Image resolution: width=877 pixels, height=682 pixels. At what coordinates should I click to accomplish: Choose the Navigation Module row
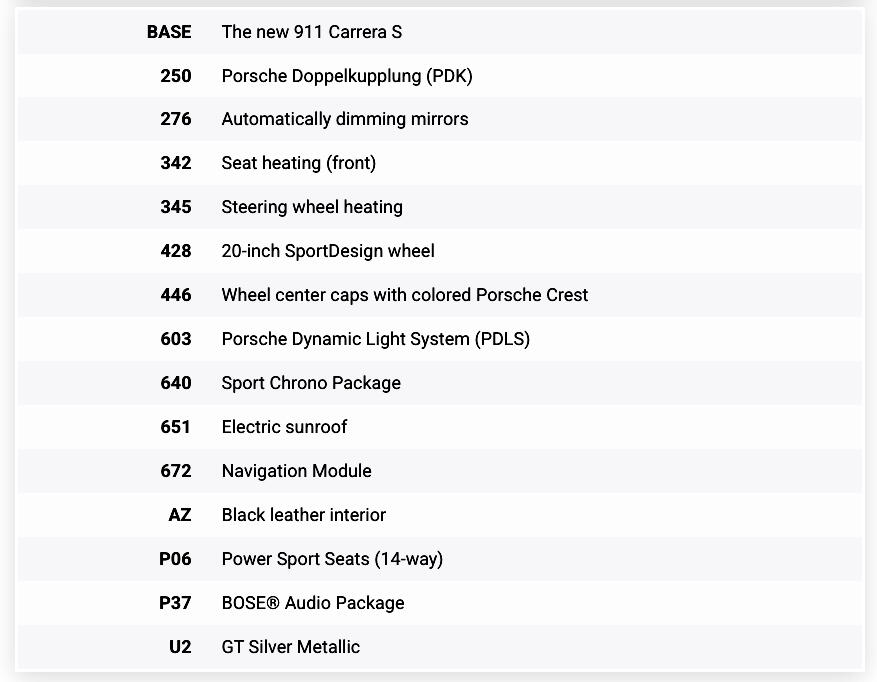click(297, 471)
